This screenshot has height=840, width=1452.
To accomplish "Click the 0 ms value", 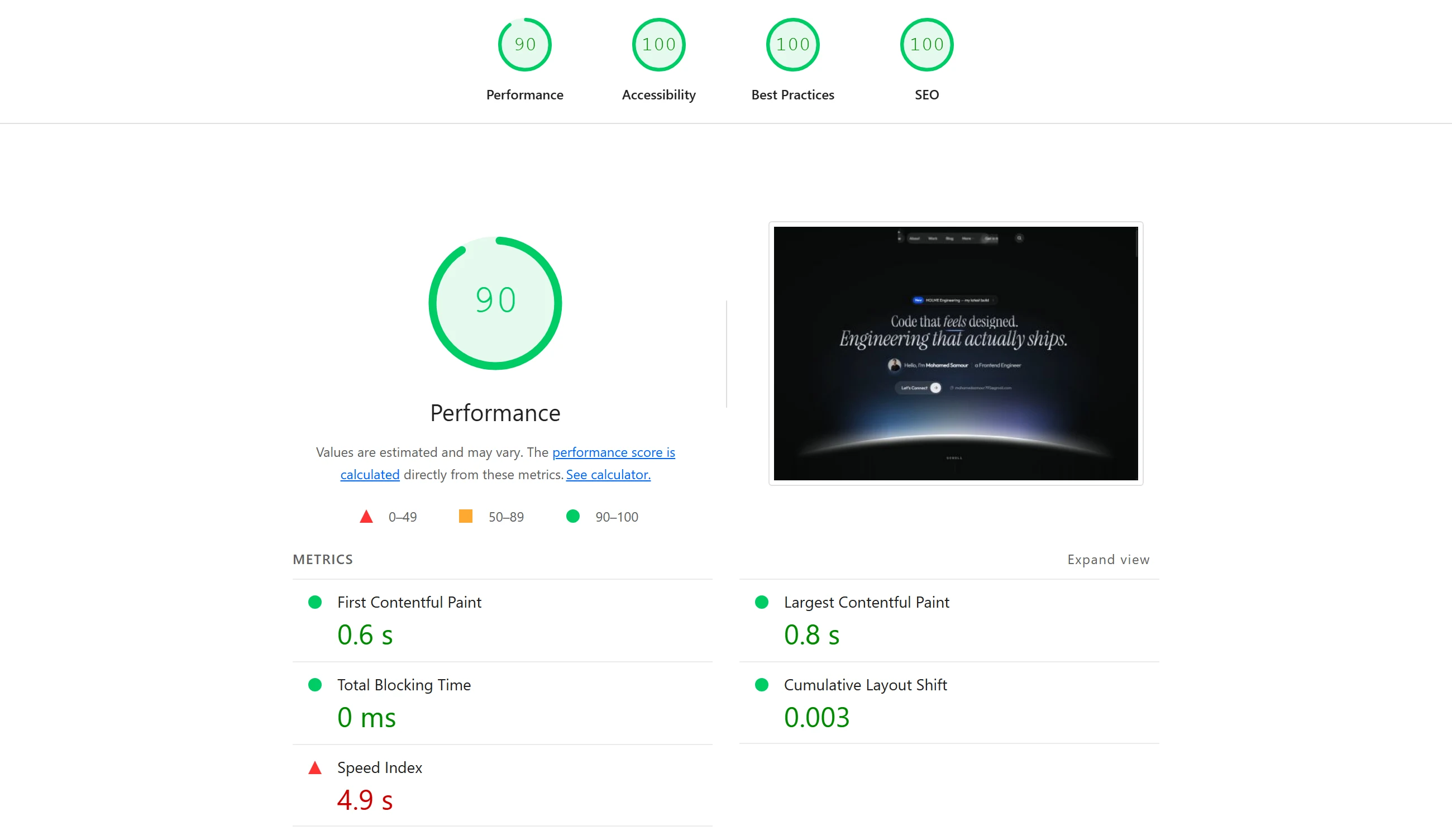I will pos(366,718).
